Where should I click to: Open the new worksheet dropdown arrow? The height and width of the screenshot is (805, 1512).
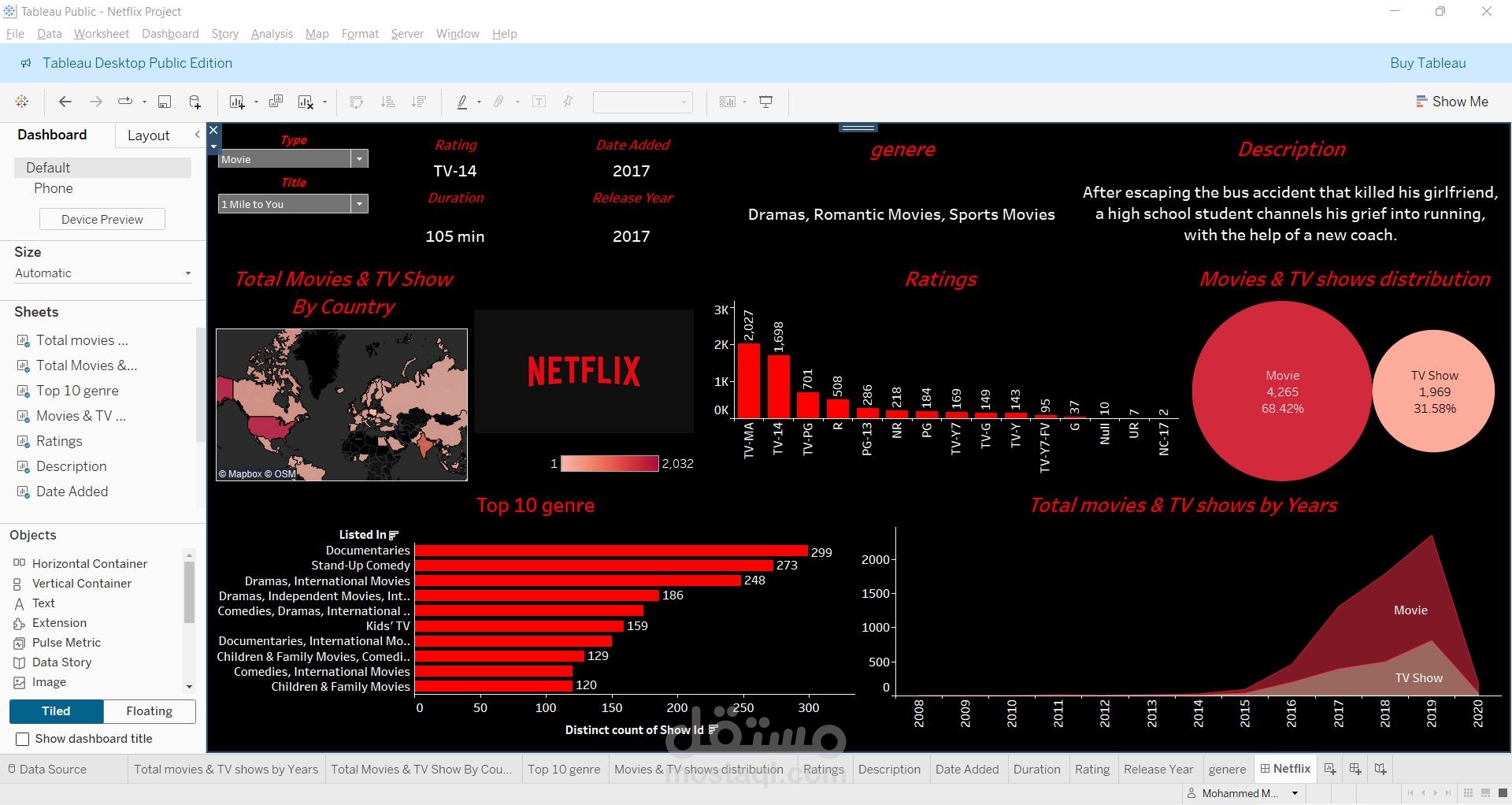tap(256, 102)
